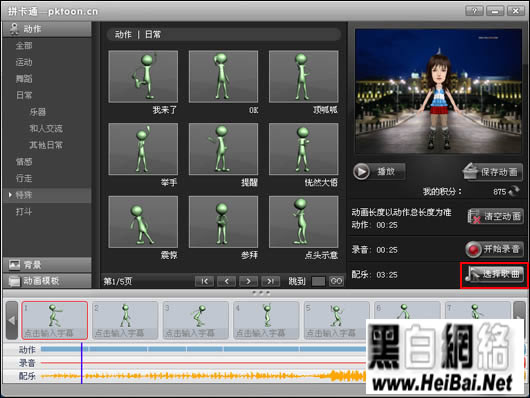Screen dimensions: 530x398
Task: Select the 舞蹈 category
Action: click(x=24, y=79)
